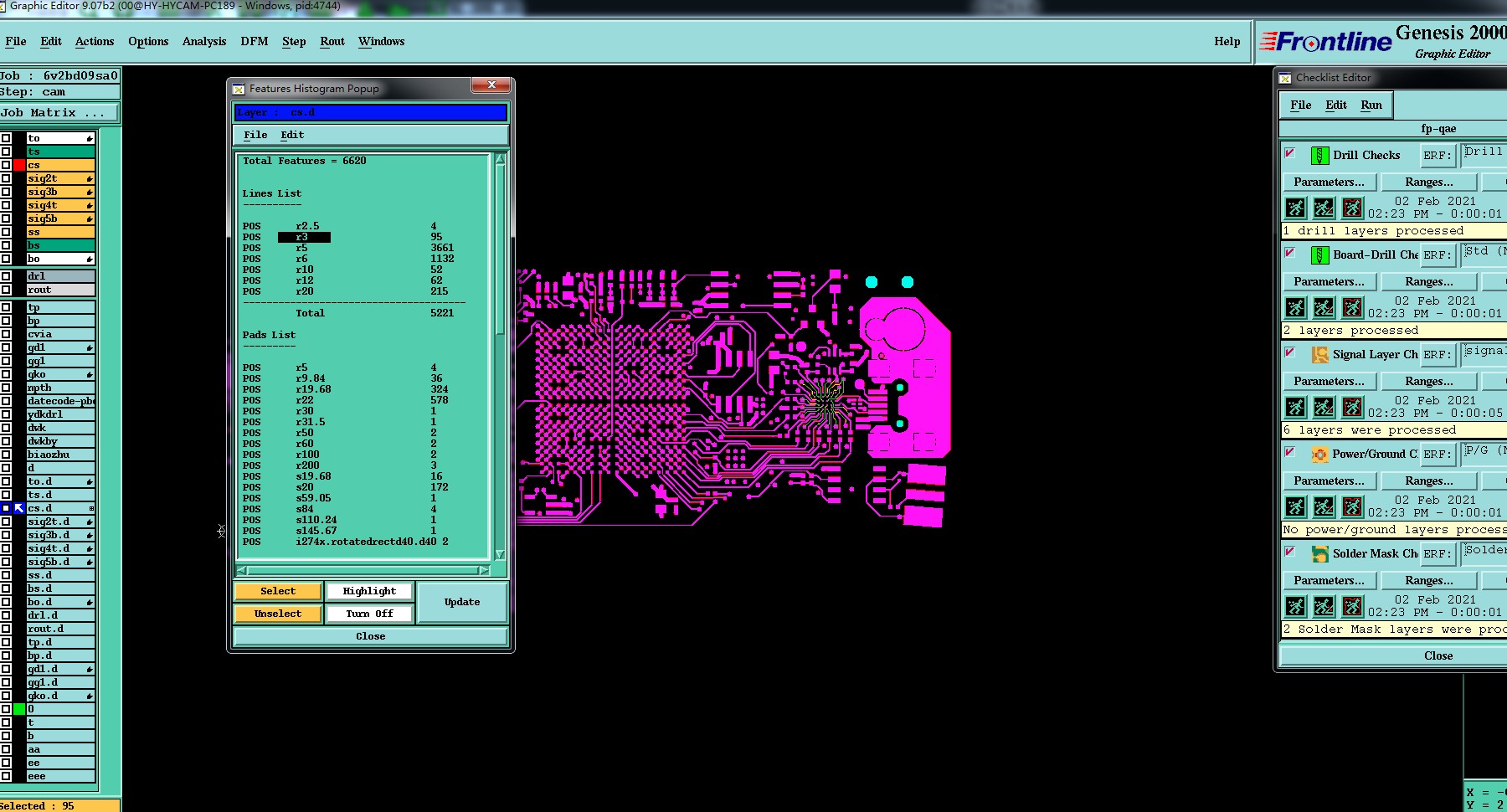Open the ERF list for Signal Layer Checks
The image size is (1507, 812).
point(1437,354)
